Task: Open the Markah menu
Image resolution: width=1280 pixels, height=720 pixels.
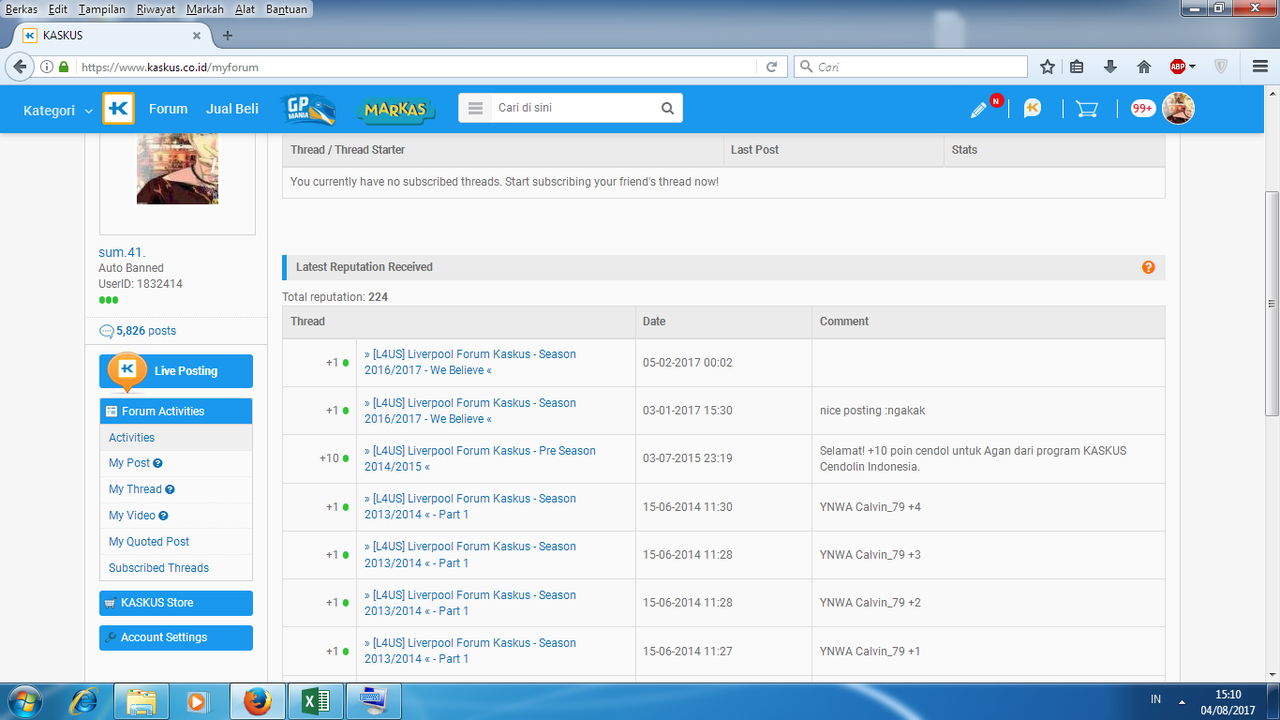Action: (x=205, y=9)
